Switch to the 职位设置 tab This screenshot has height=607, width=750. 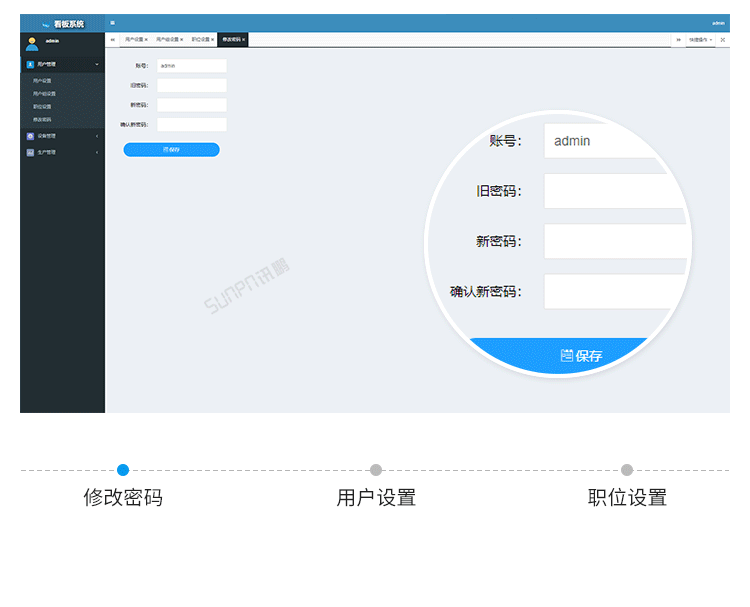click(201, 40)
